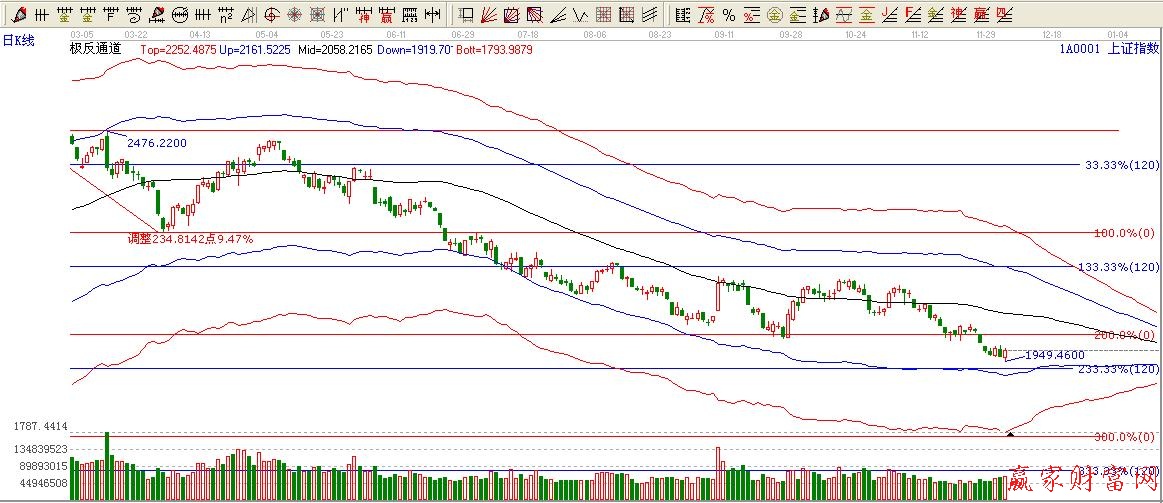Screen dimensions: 1163x503
Task: Click the red 赢 character tool icon
Action: tap(387, 15)
